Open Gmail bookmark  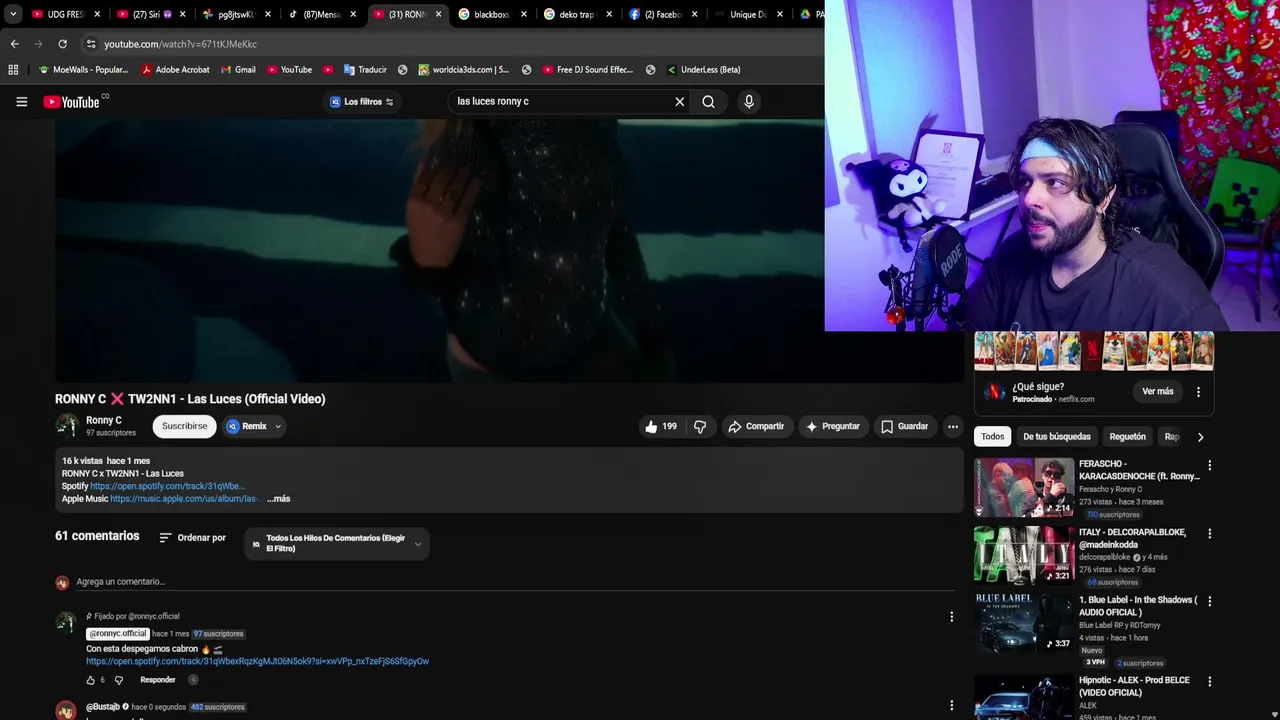pos(238,70)
